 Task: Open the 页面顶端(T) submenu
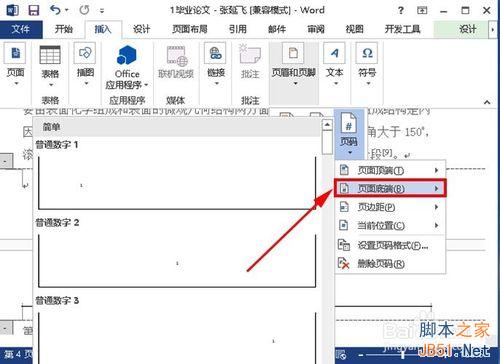coord(390,170)
